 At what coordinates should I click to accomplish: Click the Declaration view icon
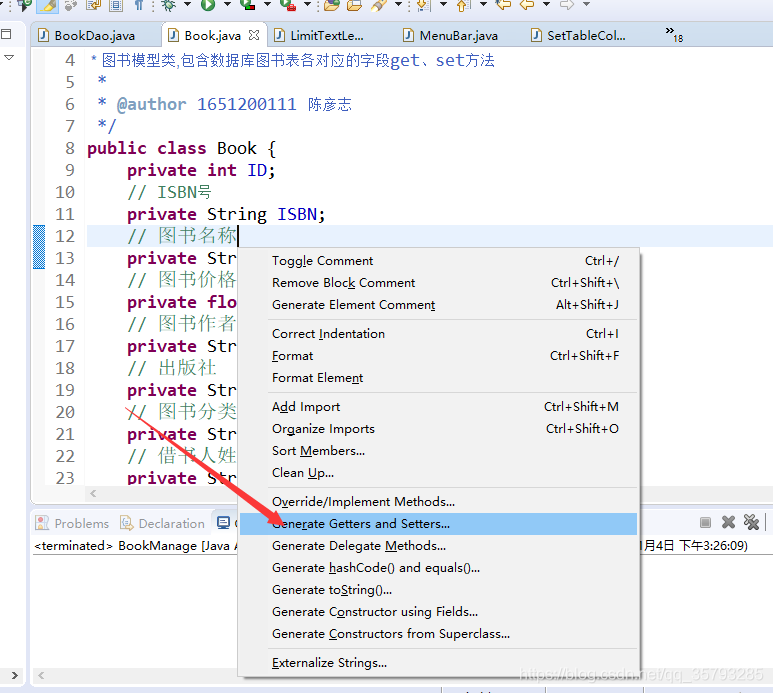tap(127, 523)
